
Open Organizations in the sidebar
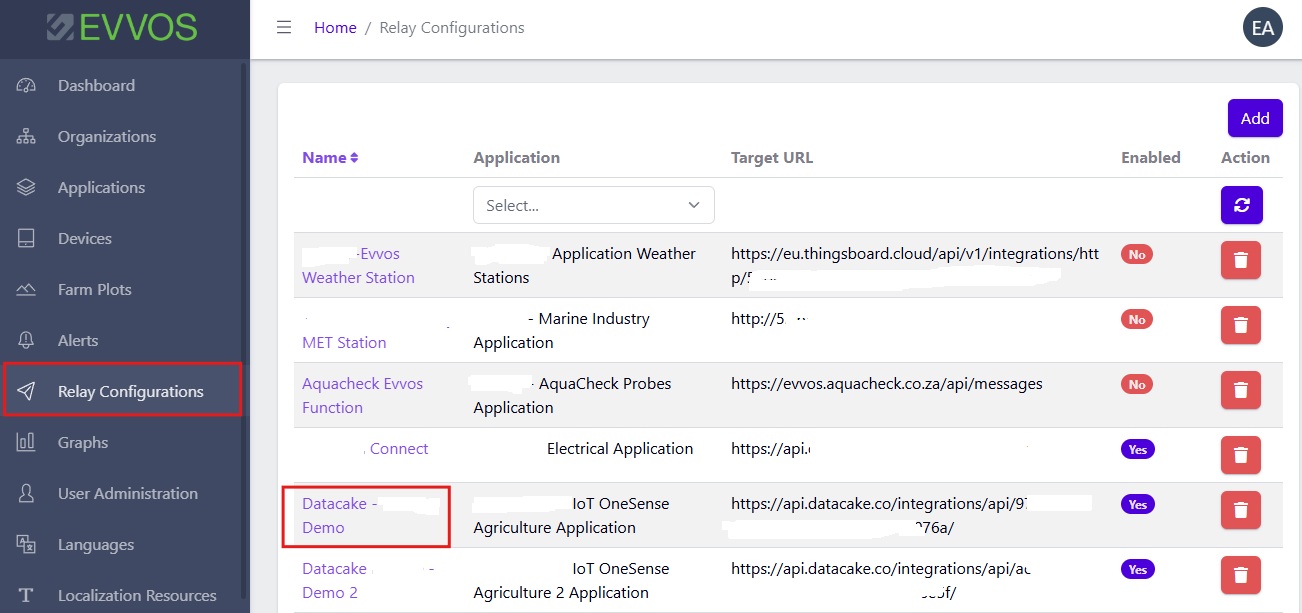tap(106, 137)
